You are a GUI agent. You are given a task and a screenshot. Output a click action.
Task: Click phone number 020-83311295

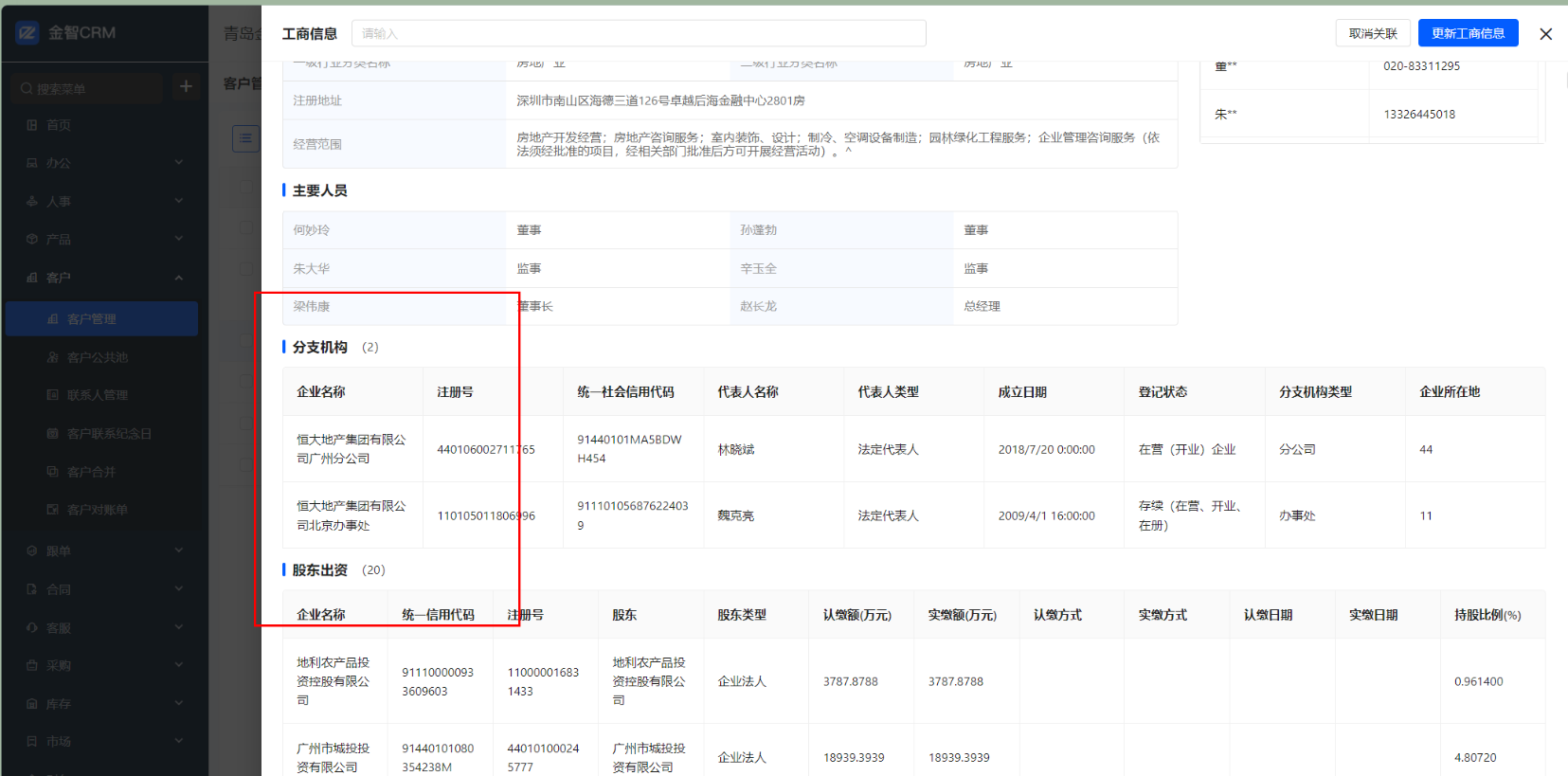coord(1421,65)
